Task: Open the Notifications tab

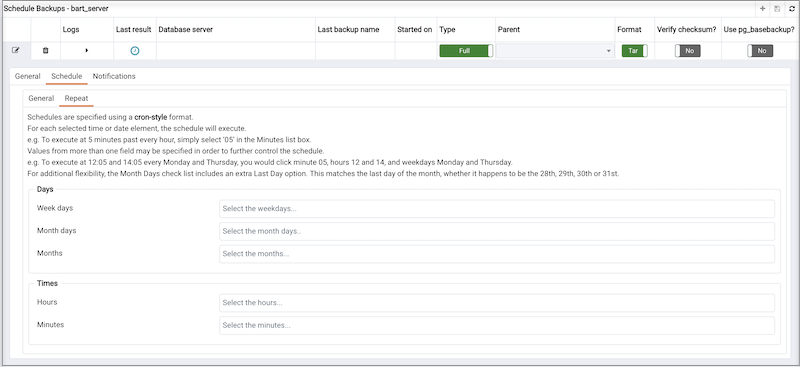Action: [114, 76]
